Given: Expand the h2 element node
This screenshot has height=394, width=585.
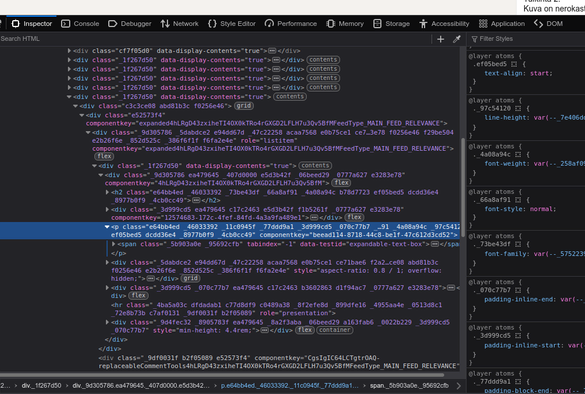Looking at the screenshot, I should (x=107, y=192).
